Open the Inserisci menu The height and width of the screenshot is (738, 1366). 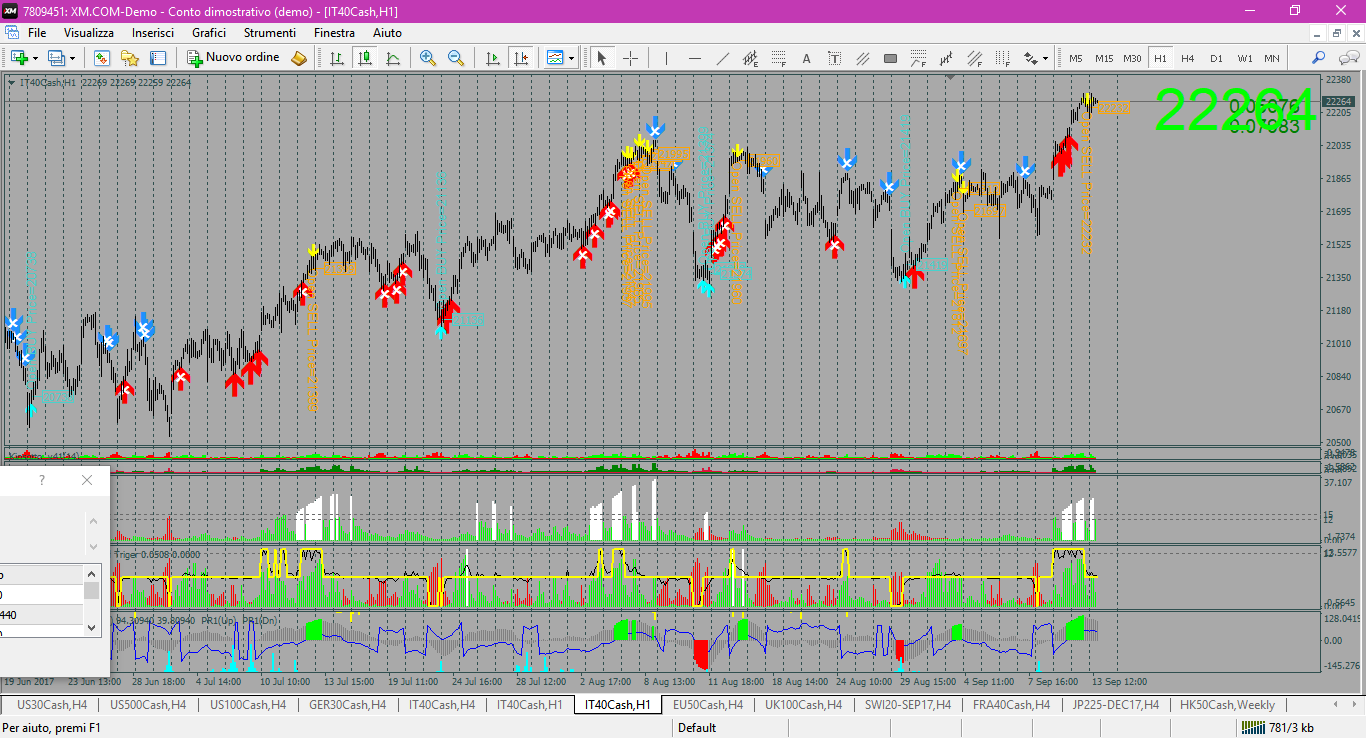[x=153, y=33]
